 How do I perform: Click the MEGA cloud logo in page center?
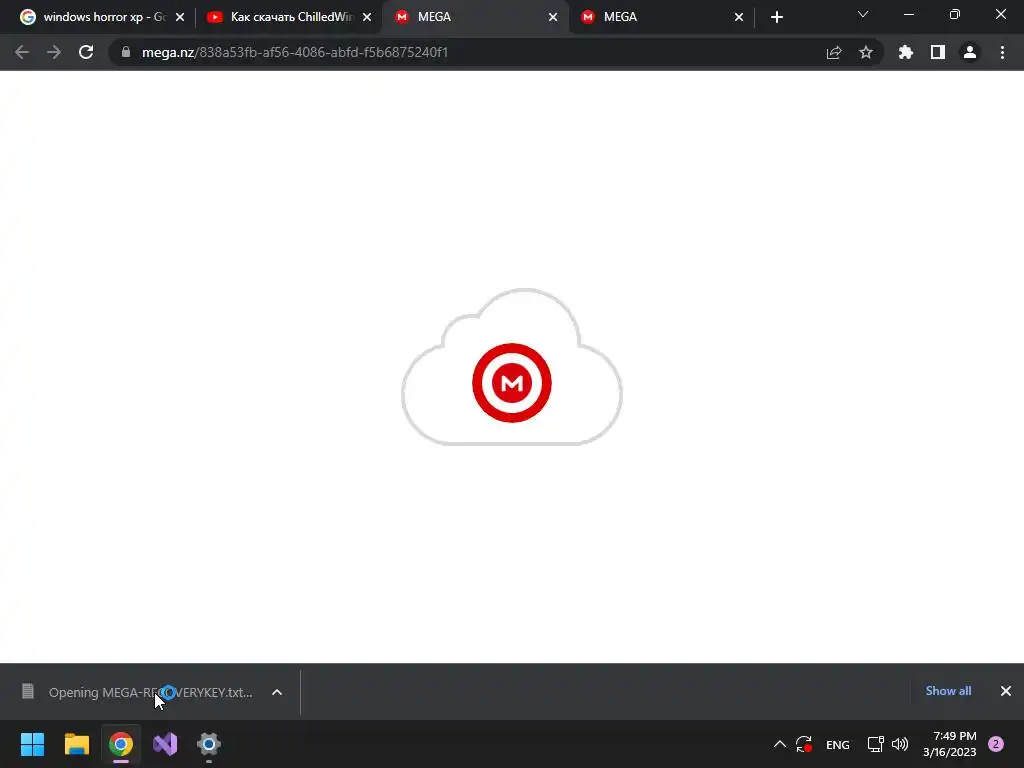(512, 368)
